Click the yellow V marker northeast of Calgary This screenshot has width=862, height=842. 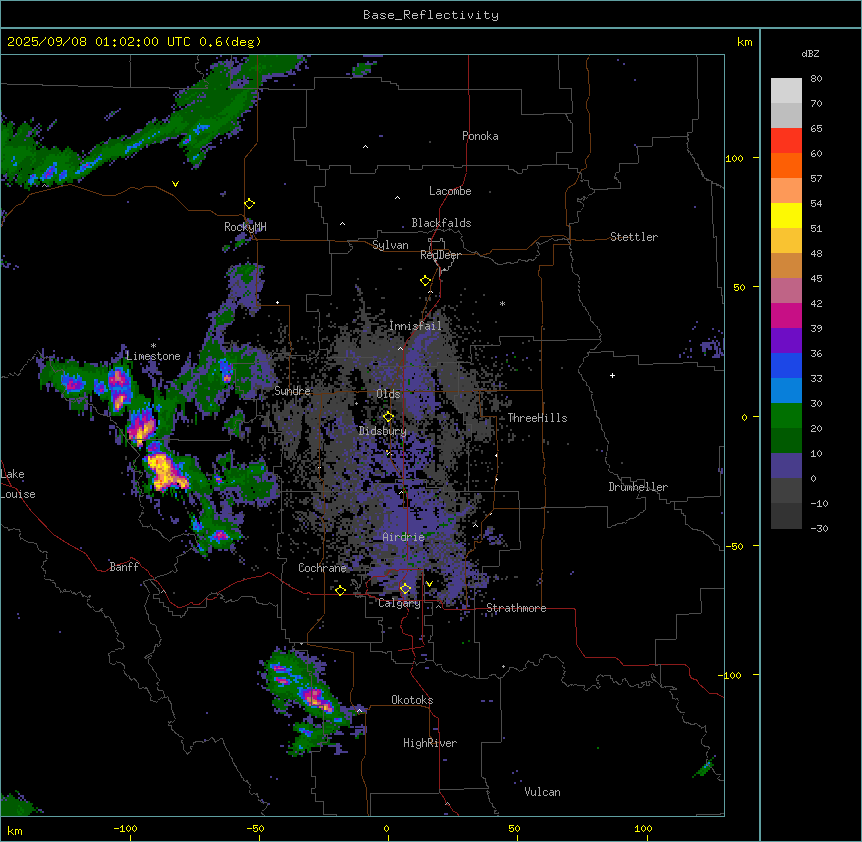429,584
